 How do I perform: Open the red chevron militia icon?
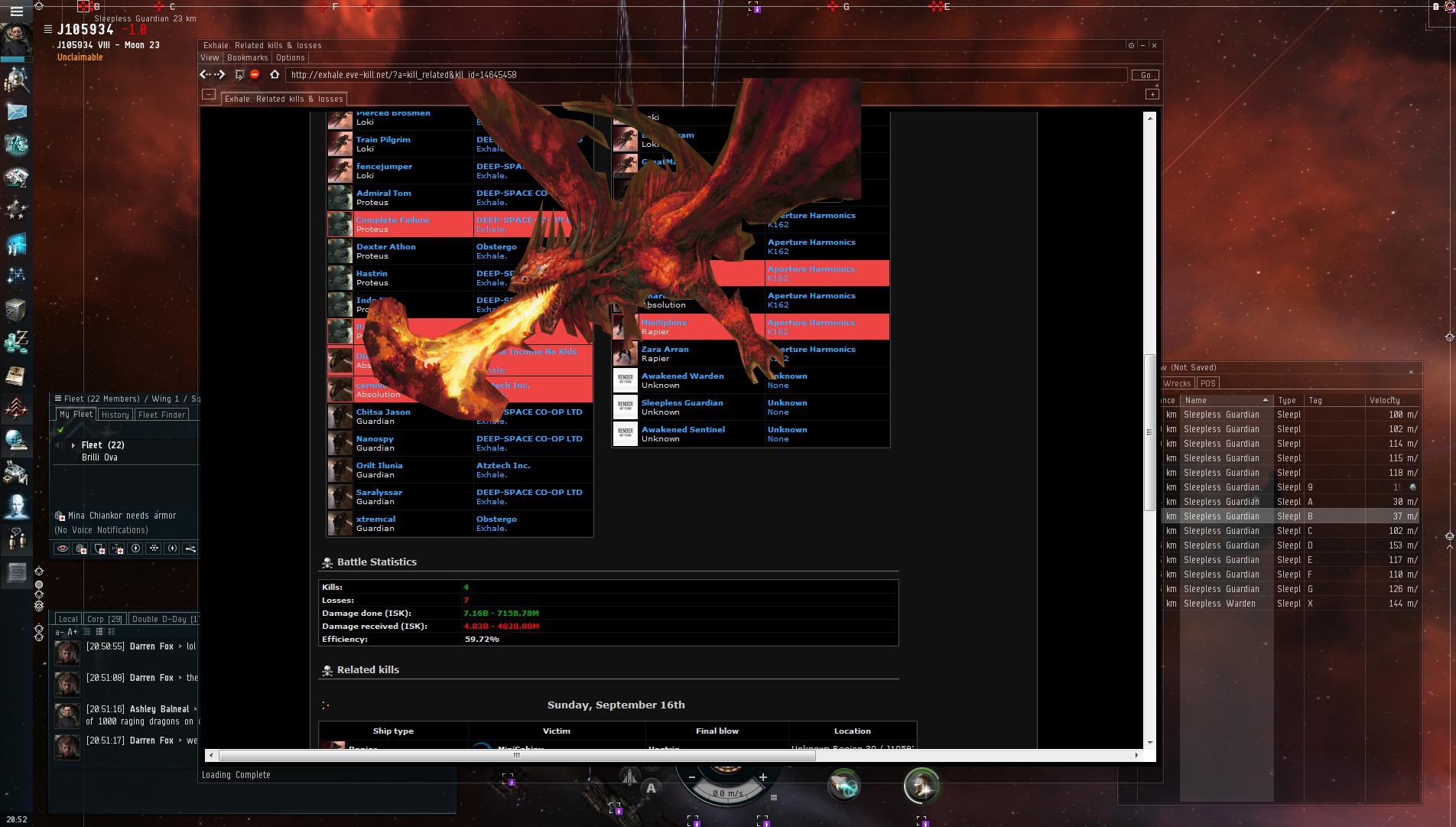pos(16,409)
